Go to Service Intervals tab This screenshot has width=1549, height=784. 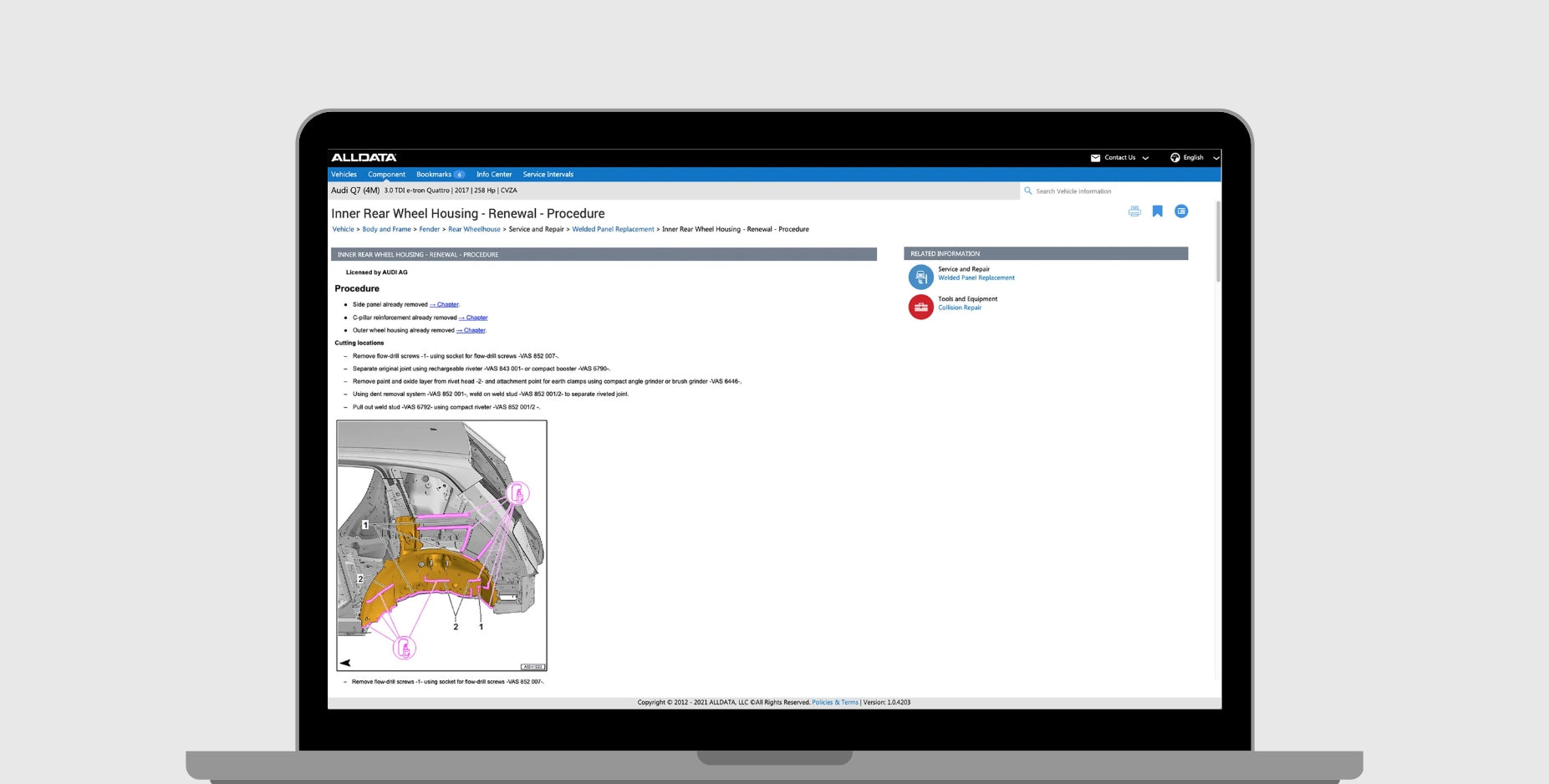point(548,175)
